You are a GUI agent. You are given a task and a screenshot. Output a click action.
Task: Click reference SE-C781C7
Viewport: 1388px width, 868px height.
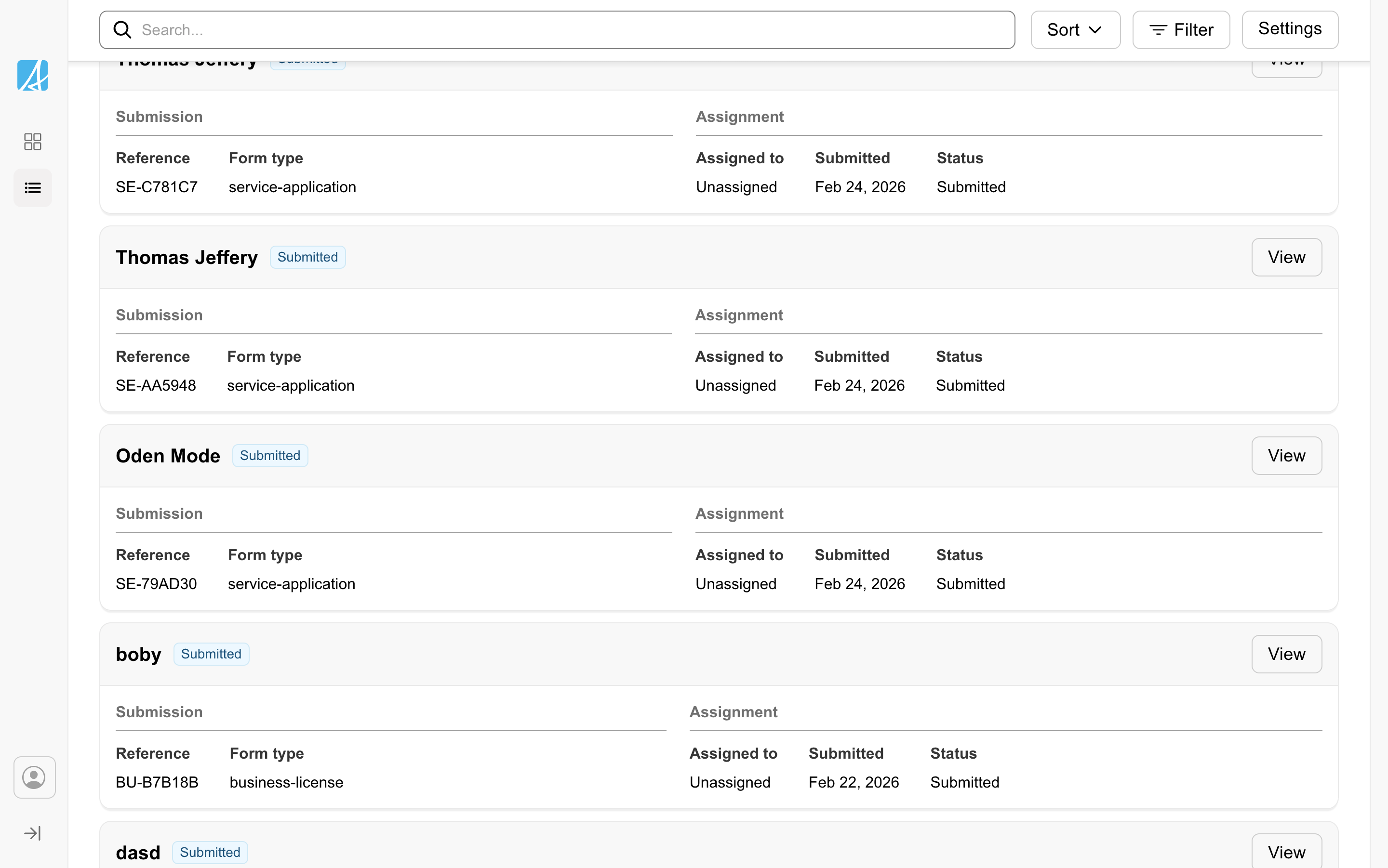(157, 187)
